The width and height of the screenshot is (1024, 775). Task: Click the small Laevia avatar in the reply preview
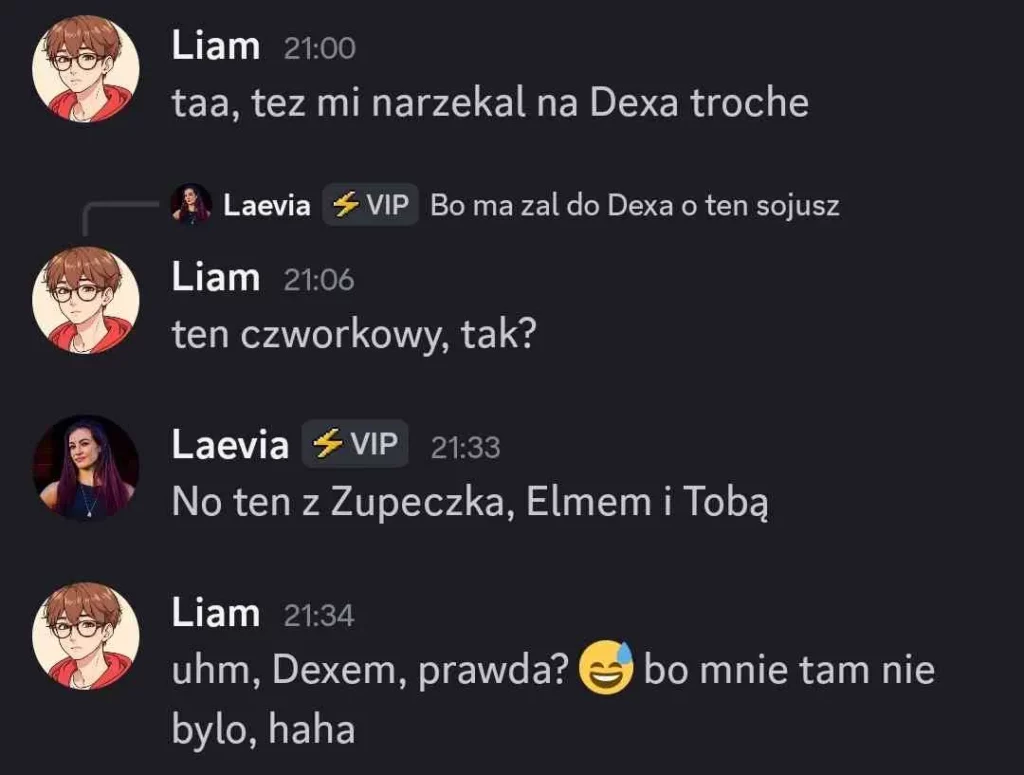(191, 205)
